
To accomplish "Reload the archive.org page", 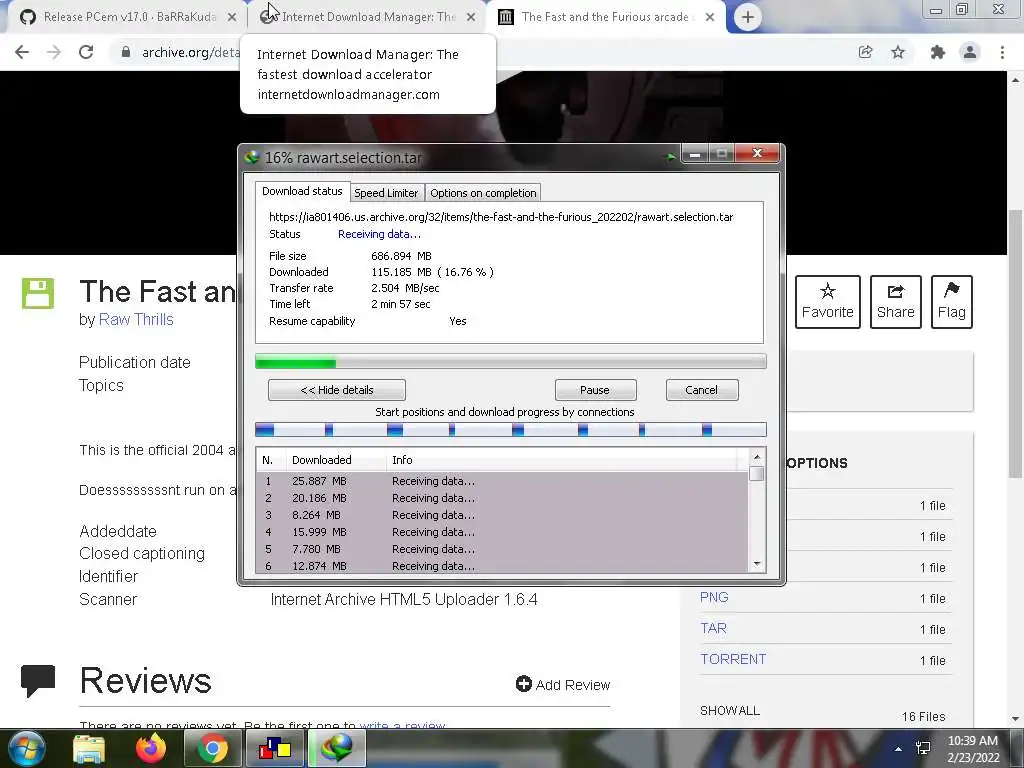I will 86,52.
